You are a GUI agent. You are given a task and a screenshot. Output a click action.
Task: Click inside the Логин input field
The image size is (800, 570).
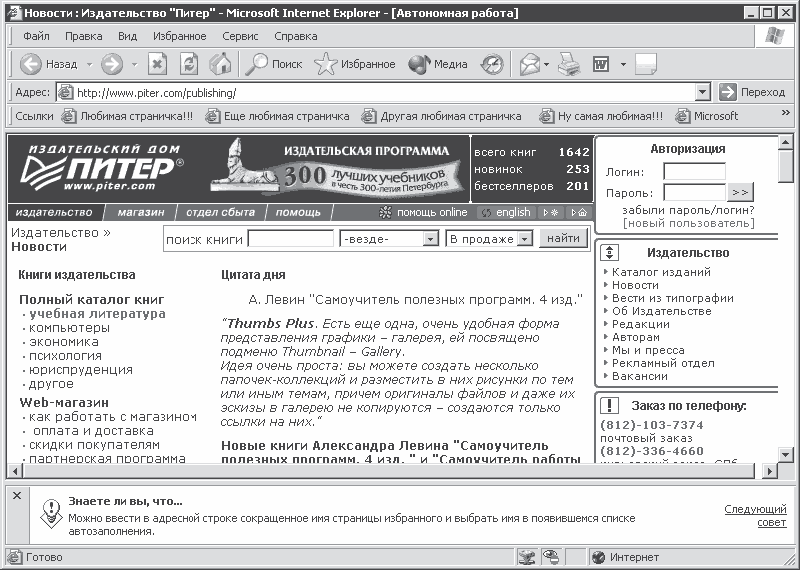(694, 171)
